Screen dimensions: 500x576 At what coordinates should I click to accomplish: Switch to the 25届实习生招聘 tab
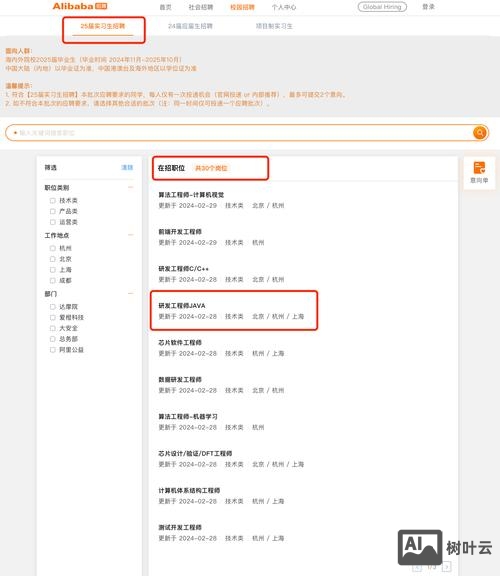tap(103, 26)
